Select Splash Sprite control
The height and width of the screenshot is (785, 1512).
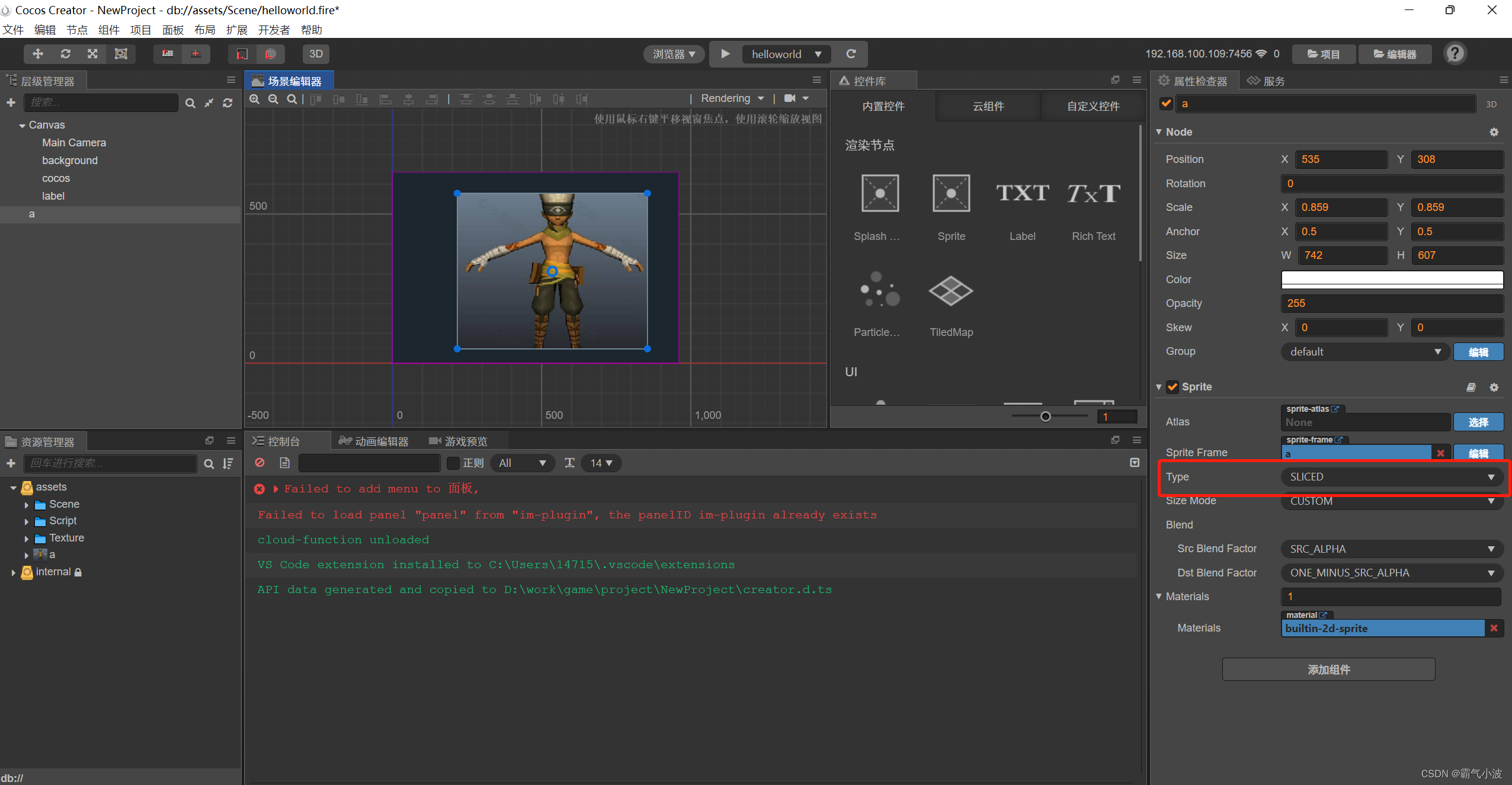tap(880, 207)
